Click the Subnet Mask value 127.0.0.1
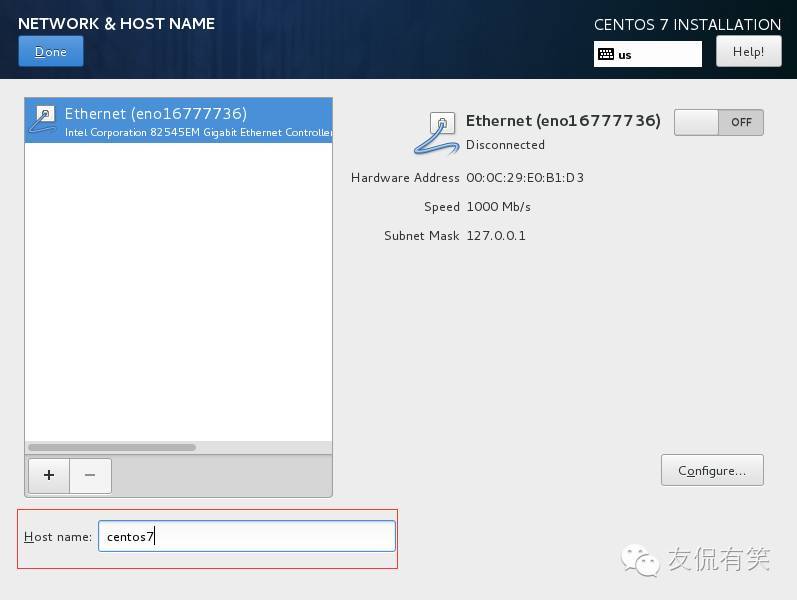The height and width of the screenshot is (600, 797). point(496,235)
